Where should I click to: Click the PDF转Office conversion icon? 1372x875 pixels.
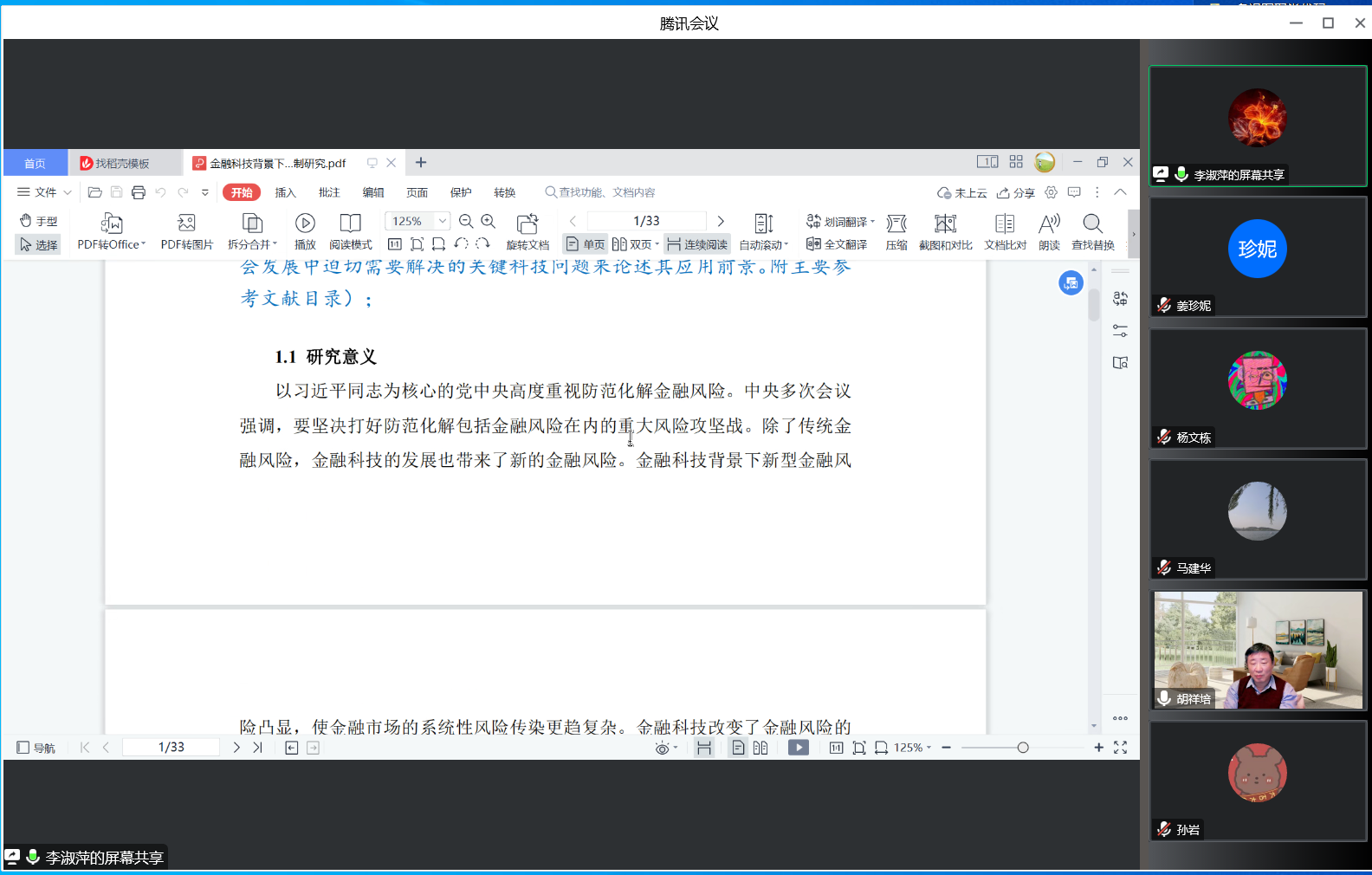(x=111, y=224)
